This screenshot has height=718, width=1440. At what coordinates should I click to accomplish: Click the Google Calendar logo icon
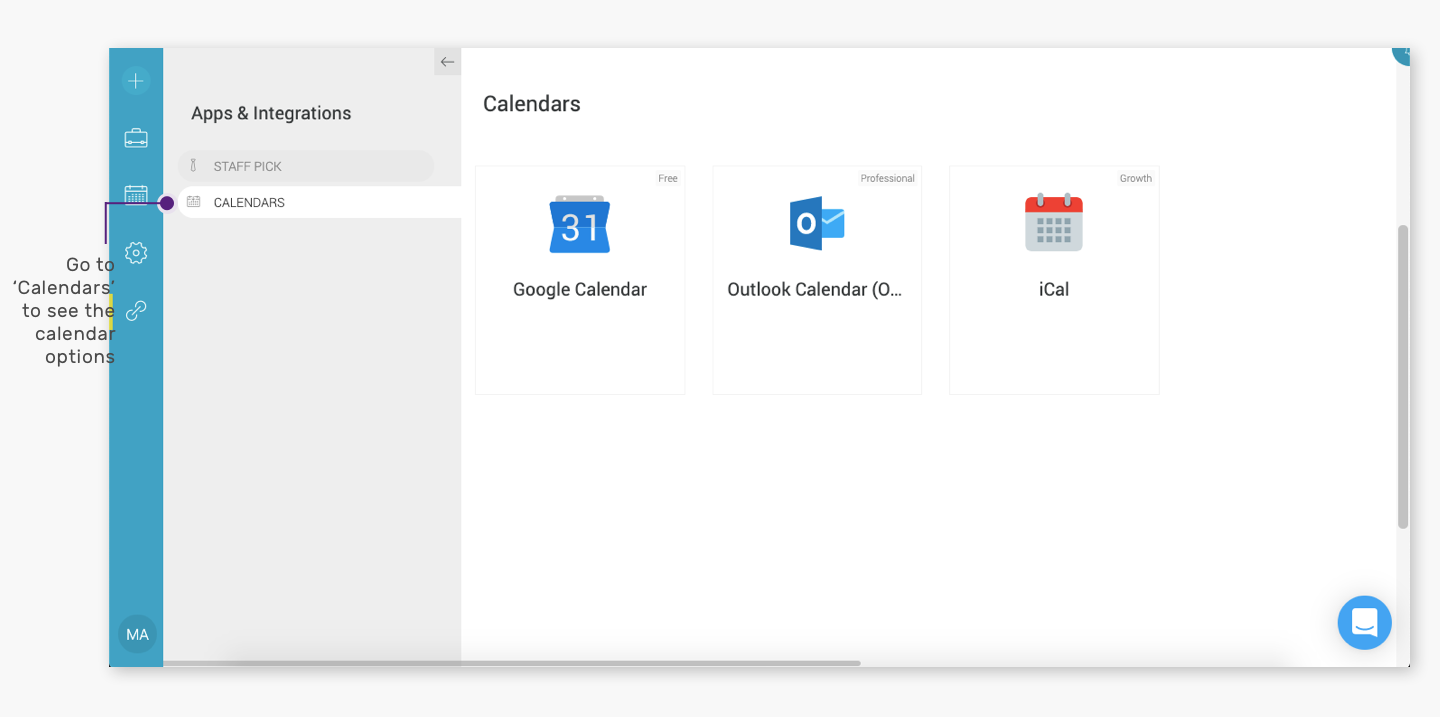[580, 224]
